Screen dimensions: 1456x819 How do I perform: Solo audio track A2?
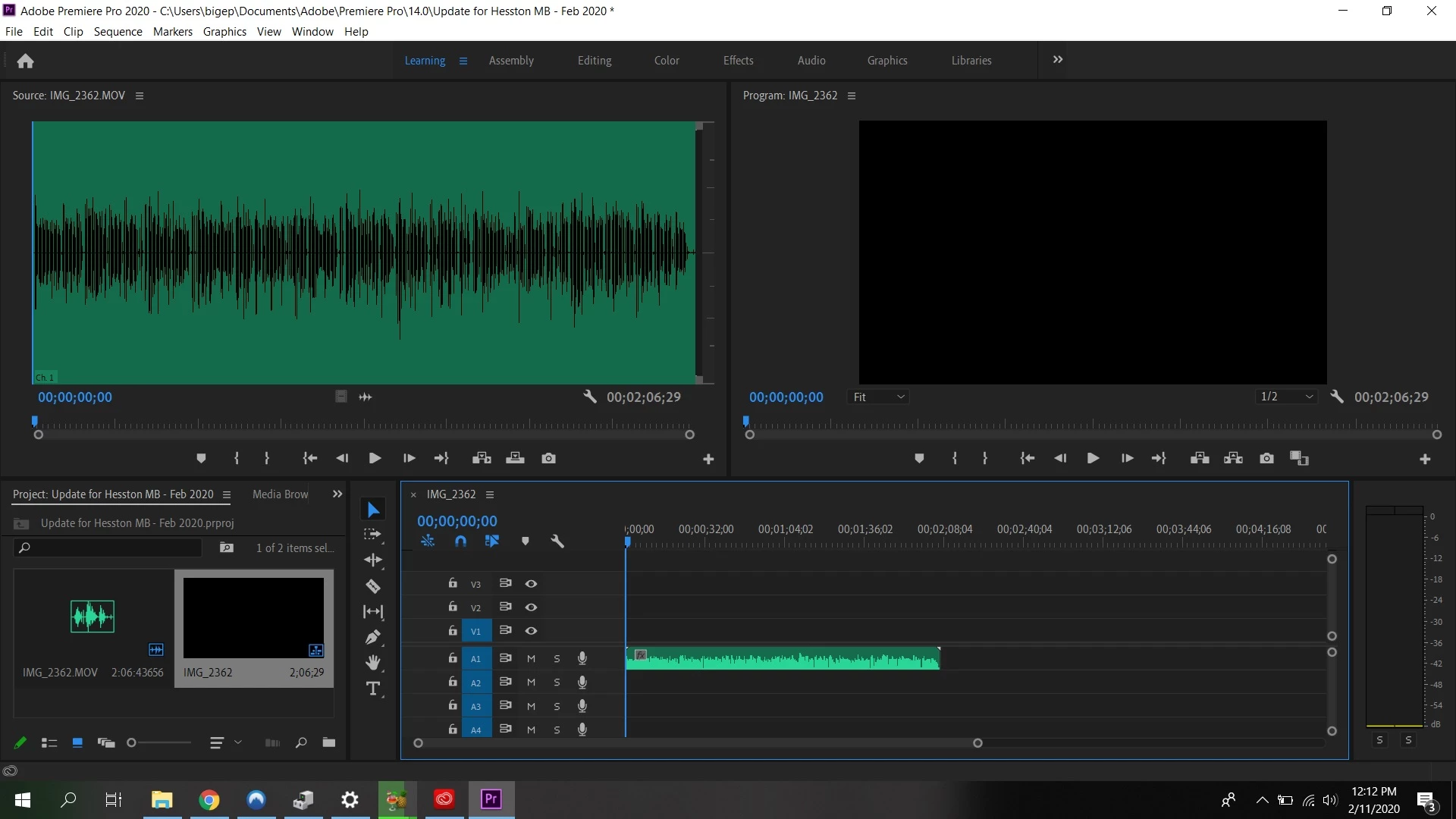[557, 682]
